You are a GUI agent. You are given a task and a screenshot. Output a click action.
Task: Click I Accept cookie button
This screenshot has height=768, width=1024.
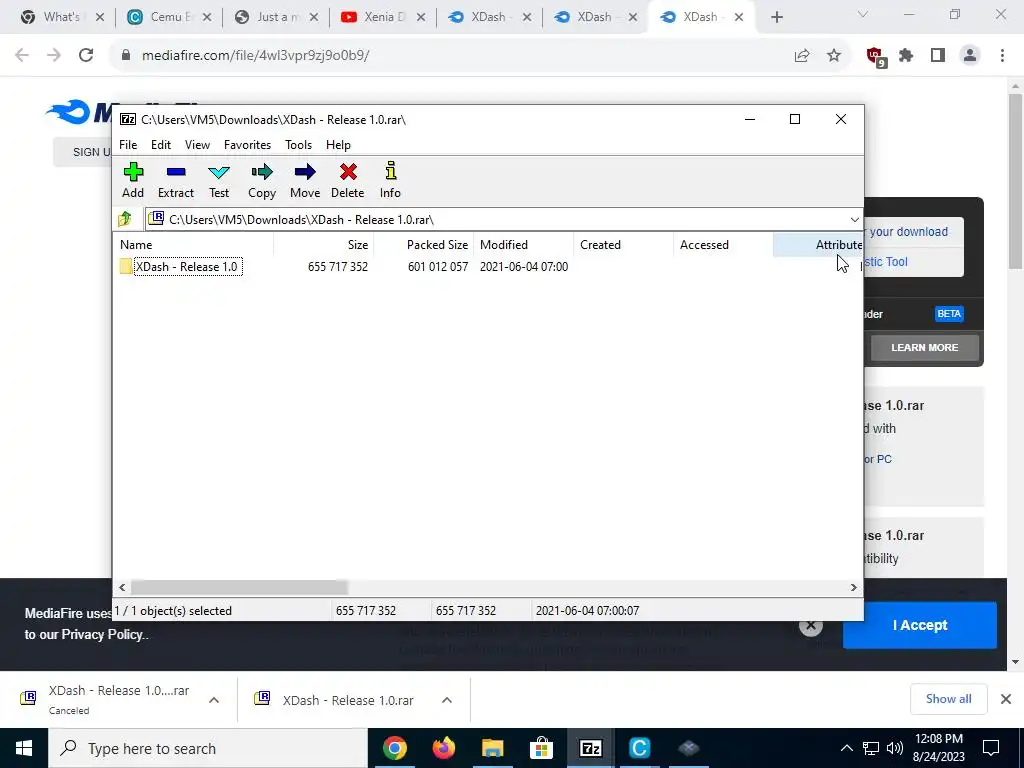pyautogui.click(x=920, y=625)
